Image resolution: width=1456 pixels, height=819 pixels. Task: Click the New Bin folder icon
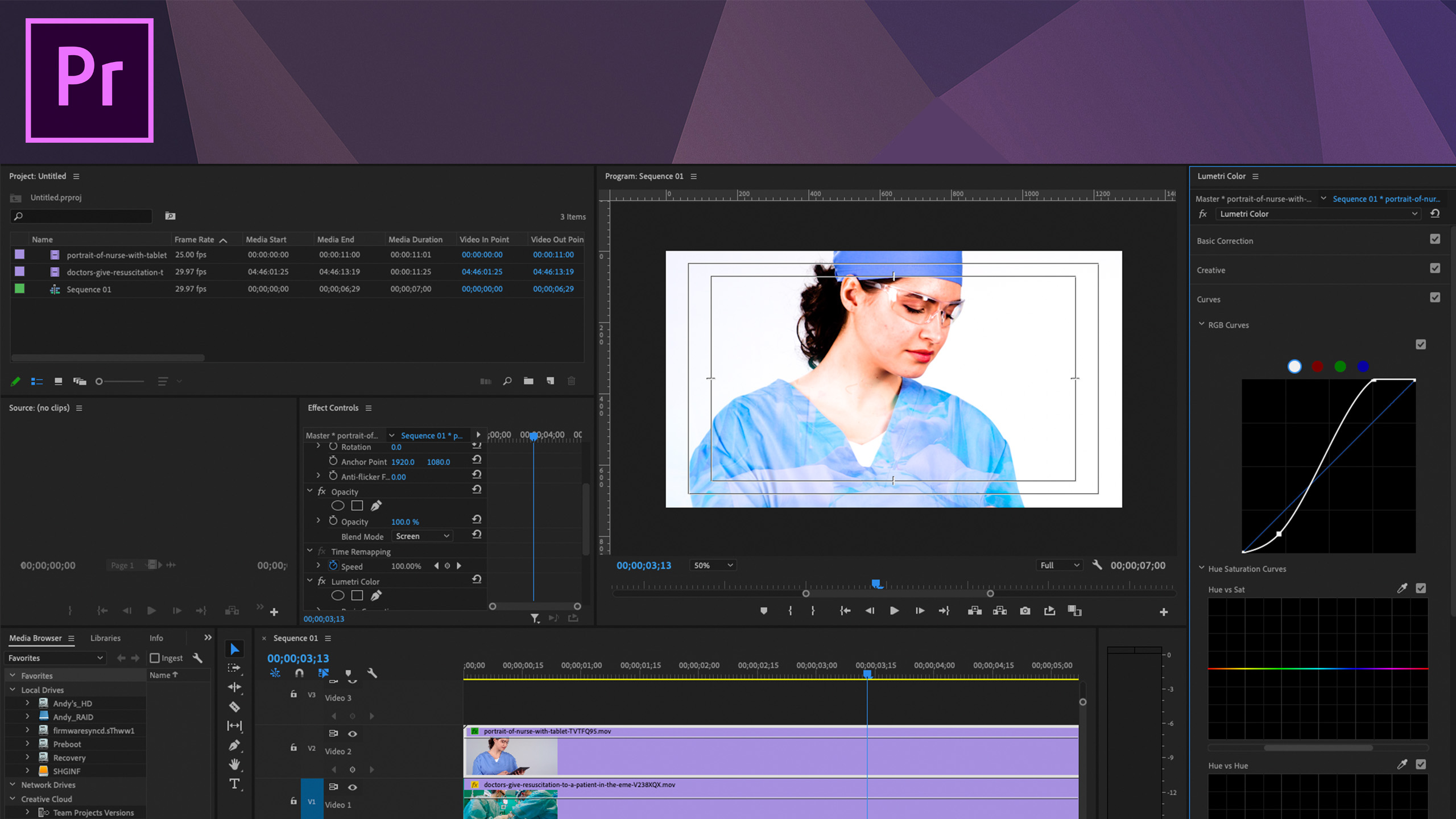tap(528, 381)
